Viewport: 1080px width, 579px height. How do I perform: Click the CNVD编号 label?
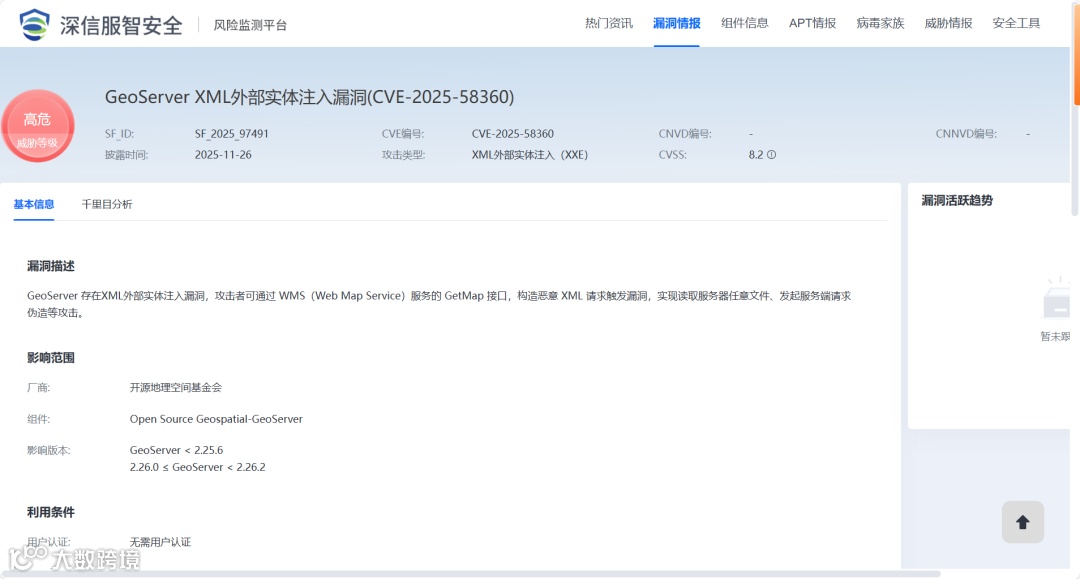point(685,134)
